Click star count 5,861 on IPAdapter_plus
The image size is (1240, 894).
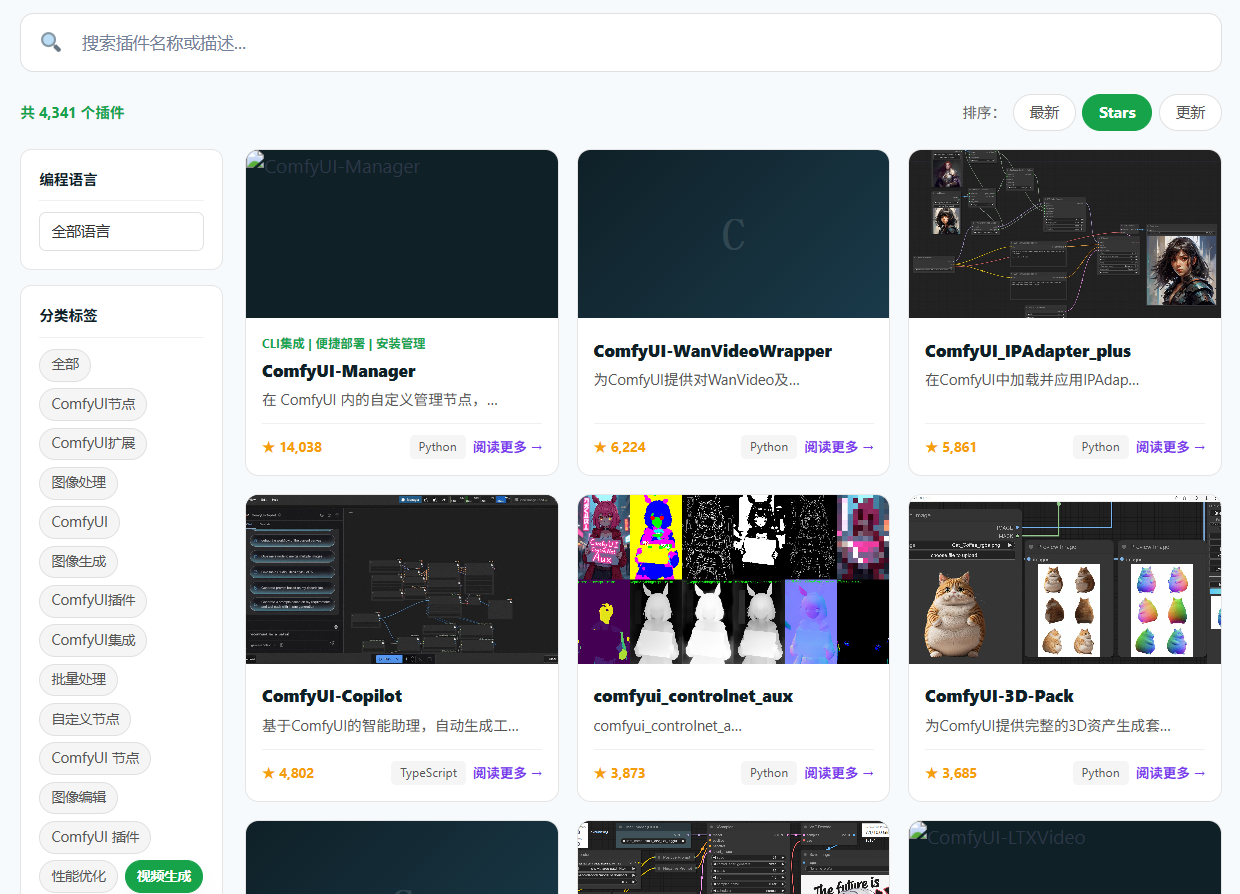click(x=951, y=447)
